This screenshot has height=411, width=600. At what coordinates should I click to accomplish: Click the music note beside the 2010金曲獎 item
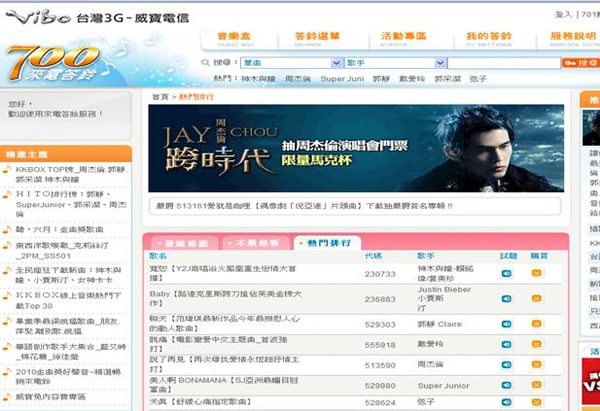(7, 372)
